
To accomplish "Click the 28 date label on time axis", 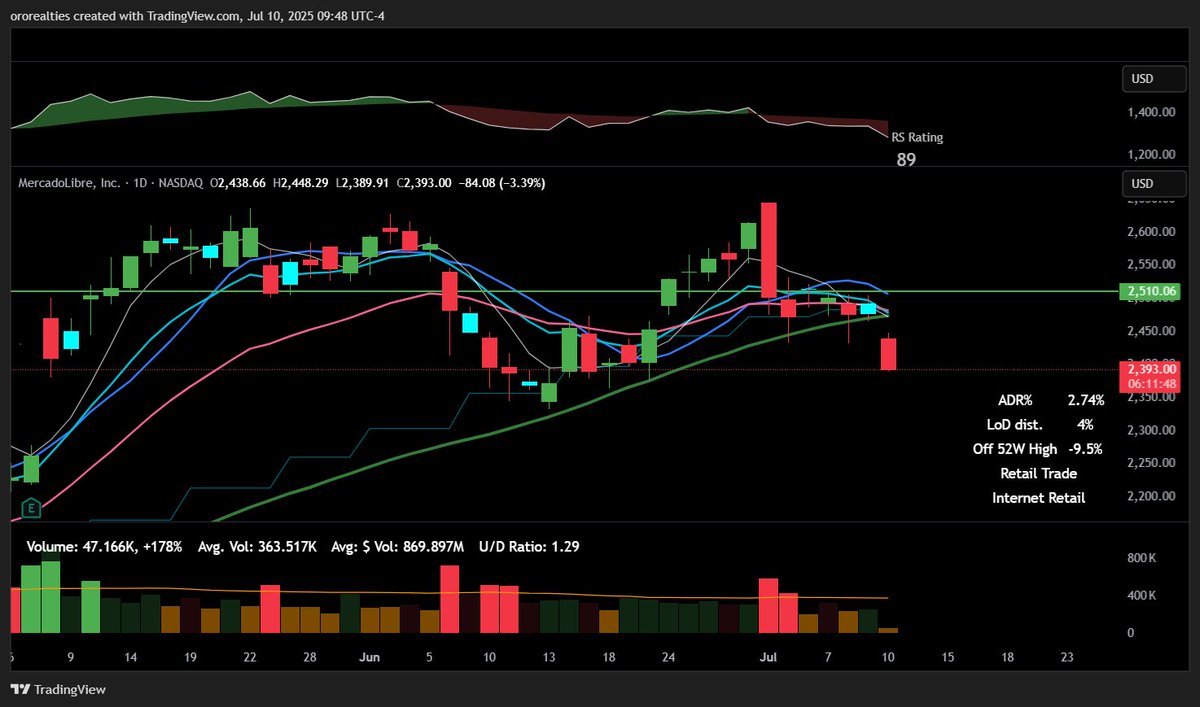I will point(310,658).
